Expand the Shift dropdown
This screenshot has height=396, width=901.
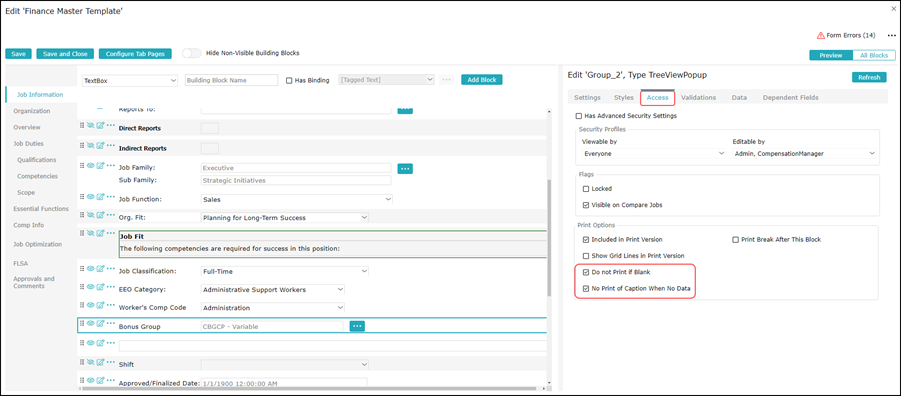[284, 364]
